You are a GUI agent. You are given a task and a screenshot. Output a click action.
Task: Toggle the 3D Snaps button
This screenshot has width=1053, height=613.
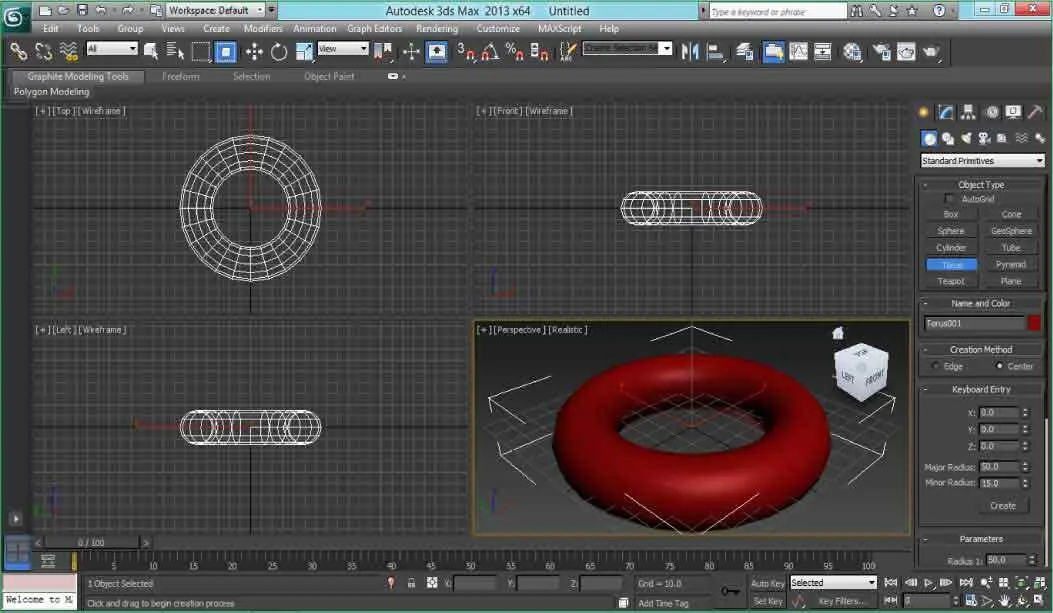(x=465, y=51)
